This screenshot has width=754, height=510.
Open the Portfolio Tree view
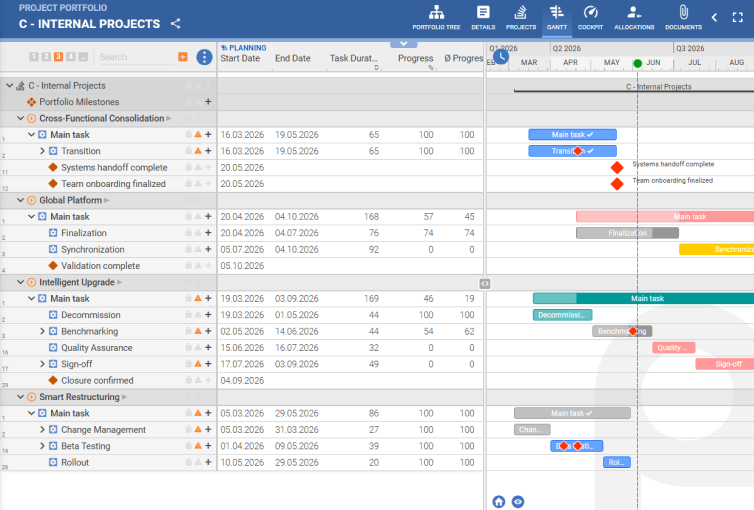(x=436, y=17)
